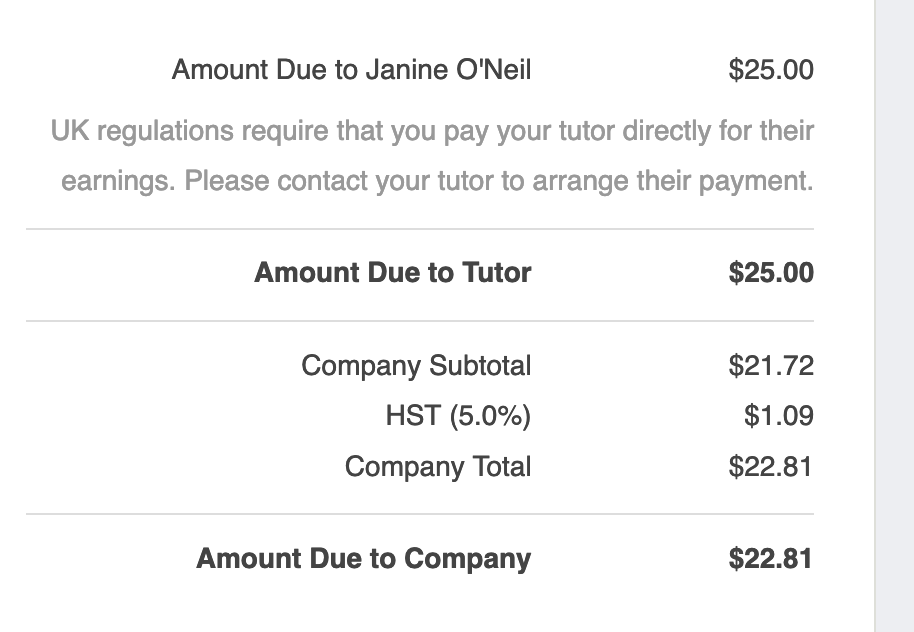Click the $25.00 amount beside Janine O'Neil
Viewport: 914px width, 632px height.
click(771, 70)
